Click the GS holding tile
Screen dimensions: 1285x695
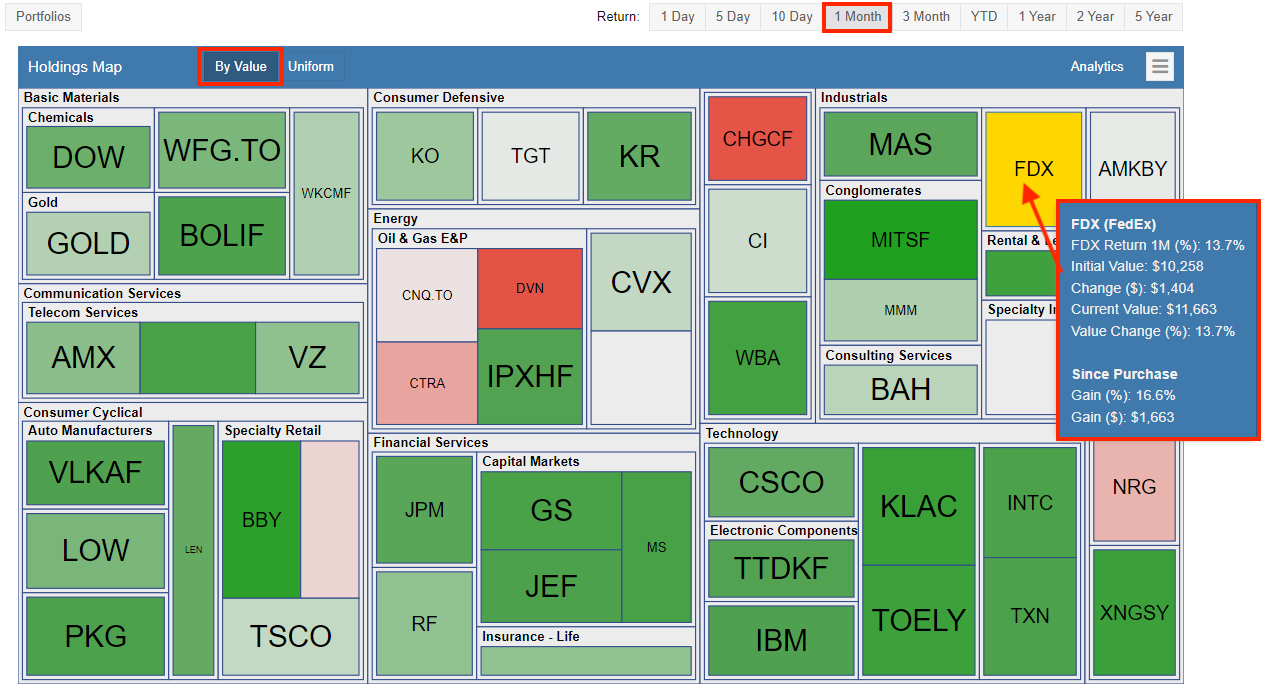552,511
